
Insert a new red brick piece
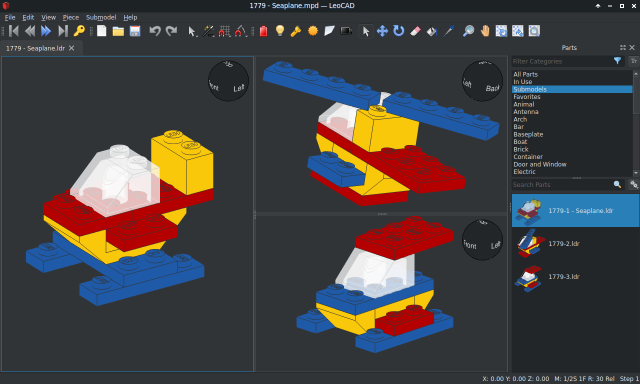coord(264,31)
